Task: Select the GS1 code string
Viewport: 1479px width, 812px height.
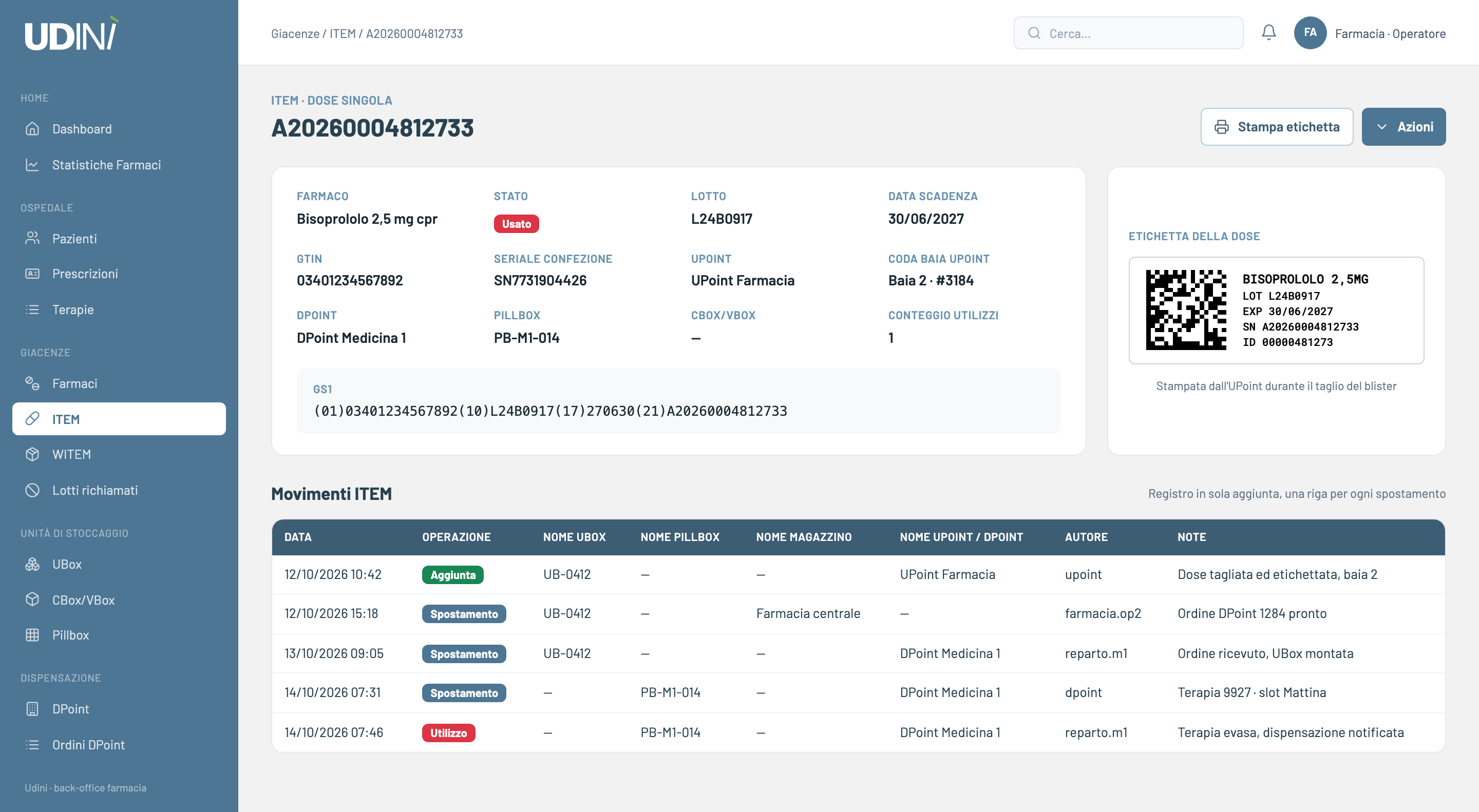Action: [x=550, y=411]
